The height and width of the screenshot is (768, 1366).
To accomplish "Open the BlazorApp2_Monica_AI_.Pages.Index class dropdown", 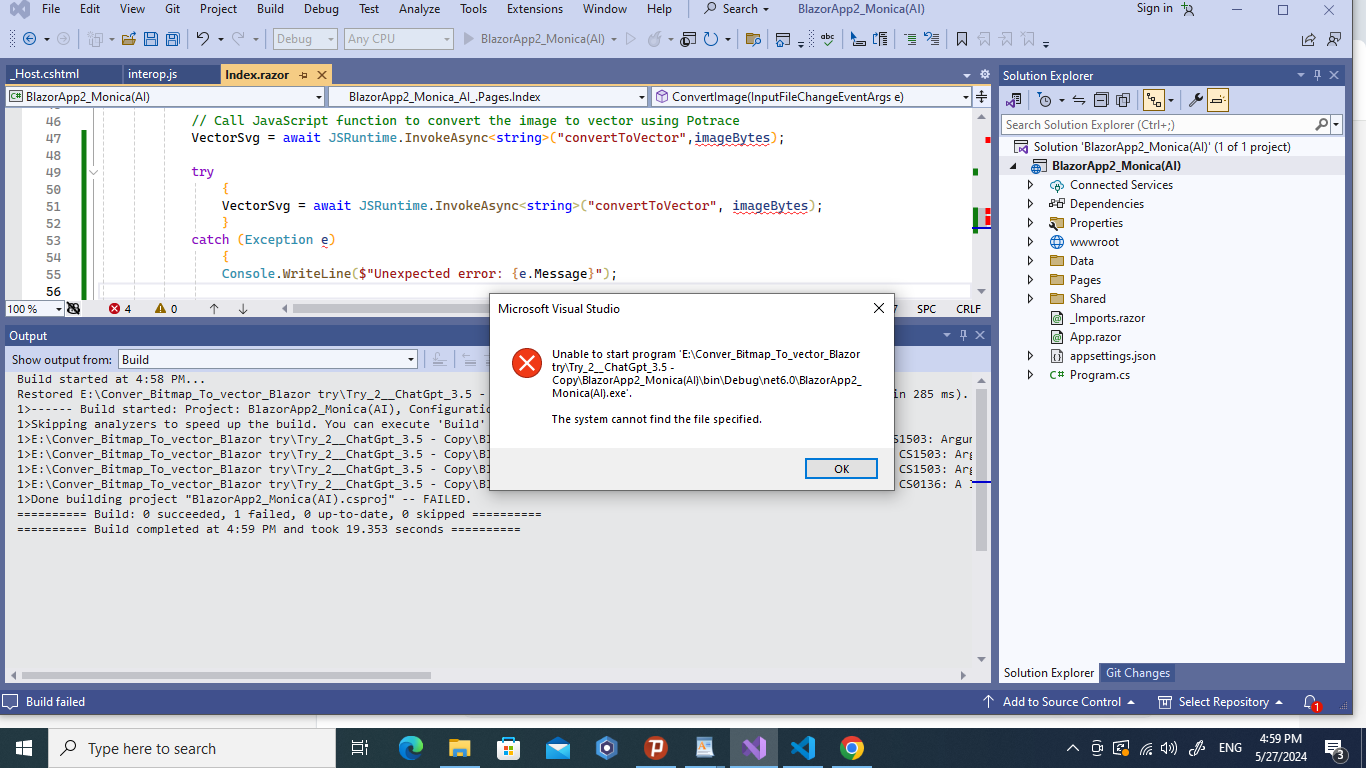I will tap(488, 97).
